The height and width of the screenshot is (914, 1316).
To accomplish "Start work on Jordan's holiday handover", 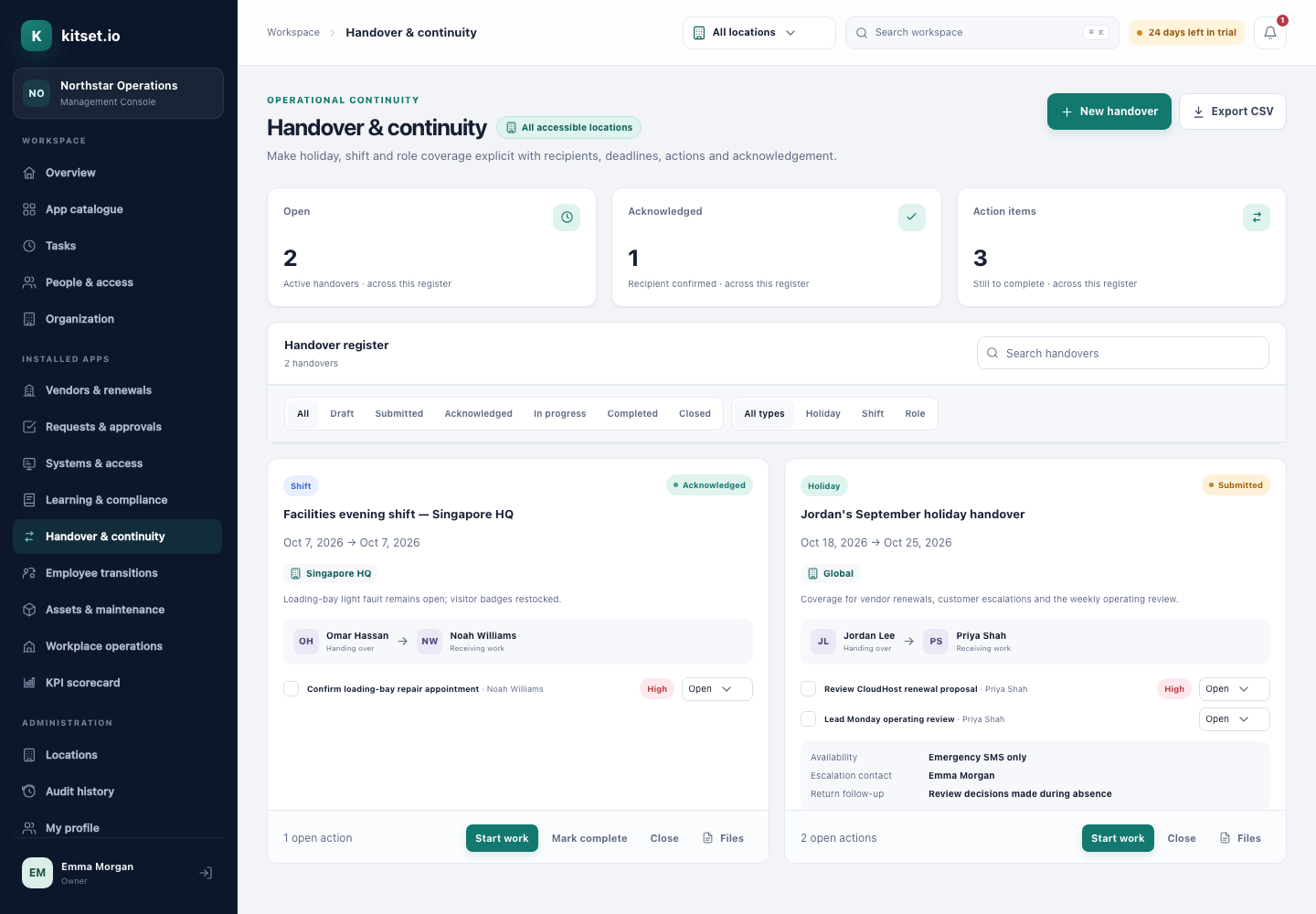I will (x=1118, y=838).
